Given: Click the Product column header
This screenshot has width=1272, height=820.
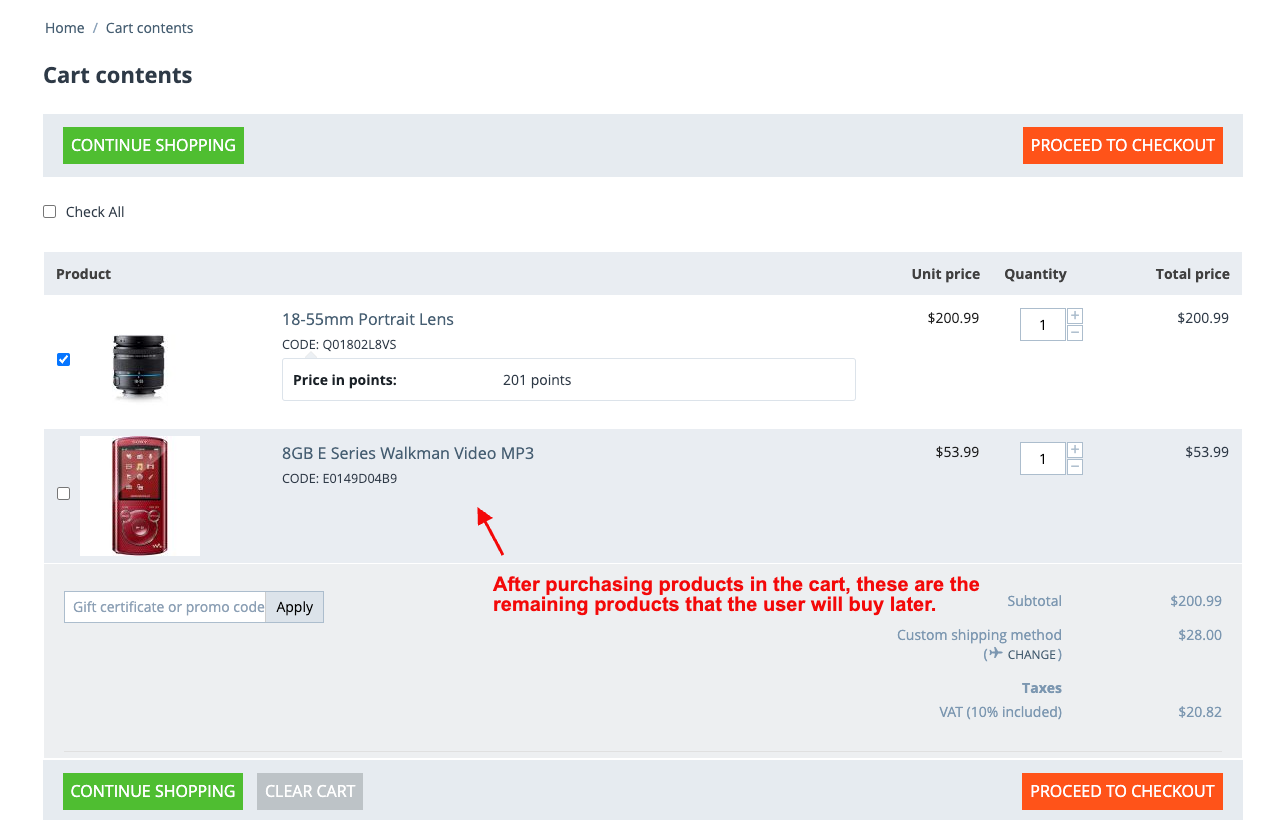Looking at the screenshot, I should coord(84,274).
